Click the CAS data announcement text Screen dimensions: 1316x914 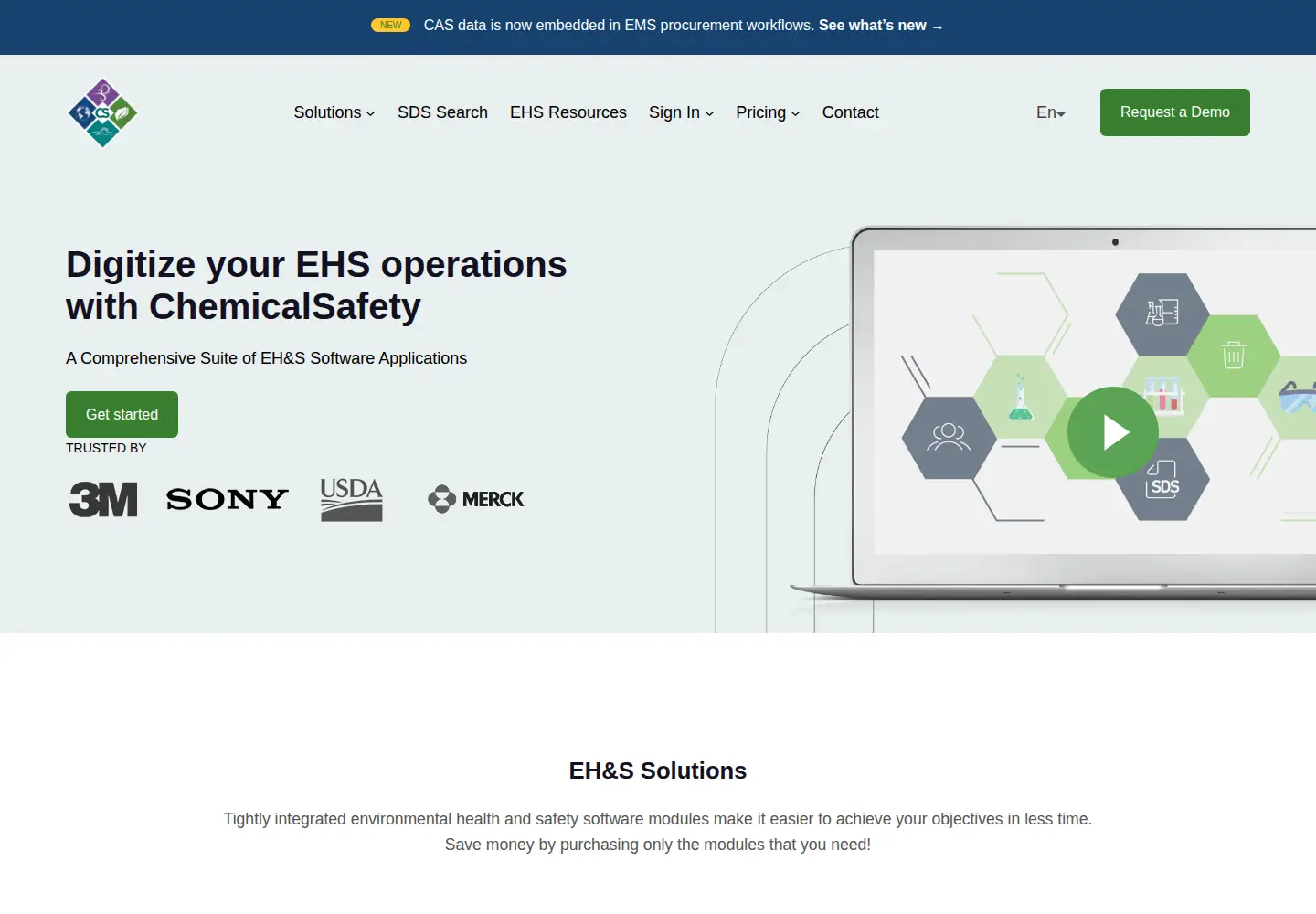click(x=619, y=26)
